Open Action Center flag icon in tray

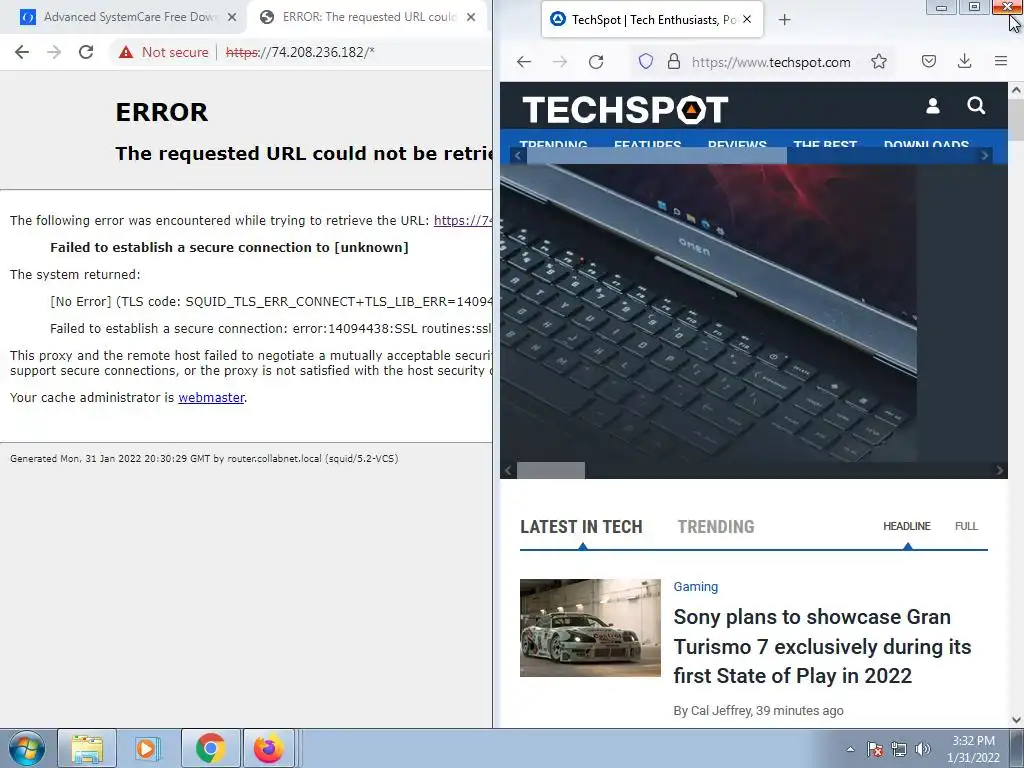tap(874, 749)
